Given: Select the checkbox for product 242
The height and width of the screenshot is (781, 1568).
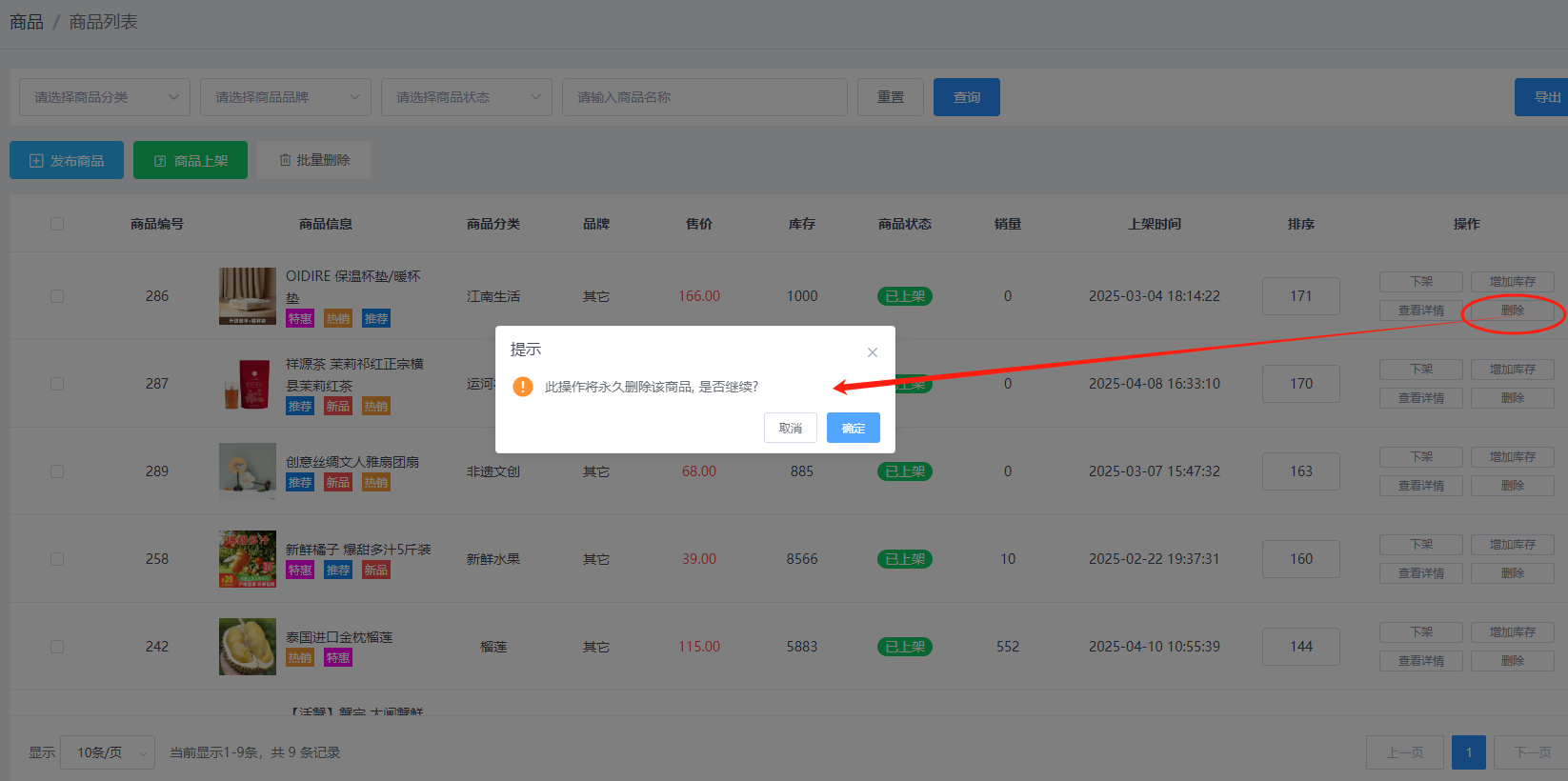Looking at the screenshot, I should [57, 647].
